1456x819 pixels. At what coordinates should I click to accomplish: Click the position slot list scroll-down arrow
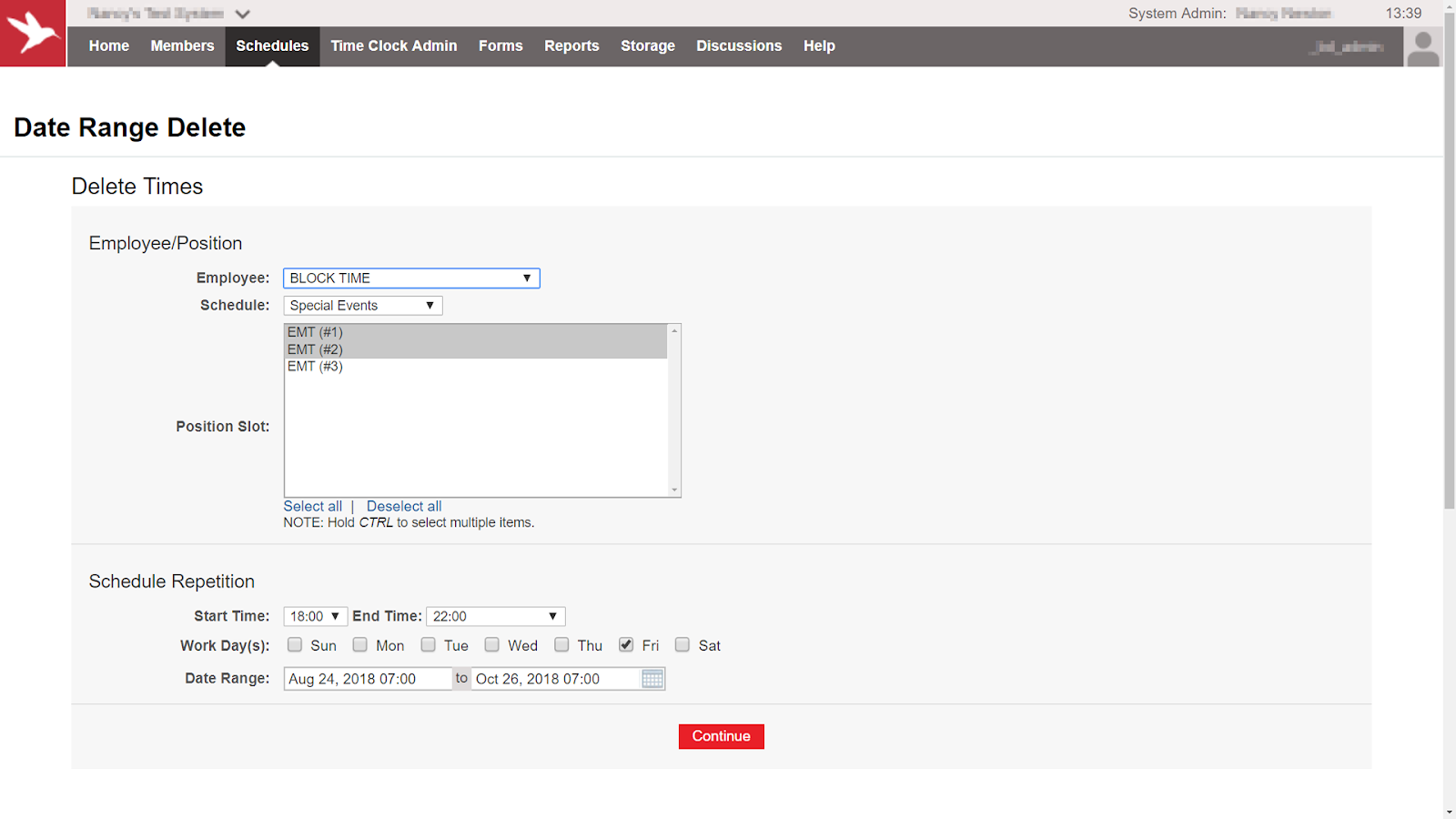(x=674, y=490)
